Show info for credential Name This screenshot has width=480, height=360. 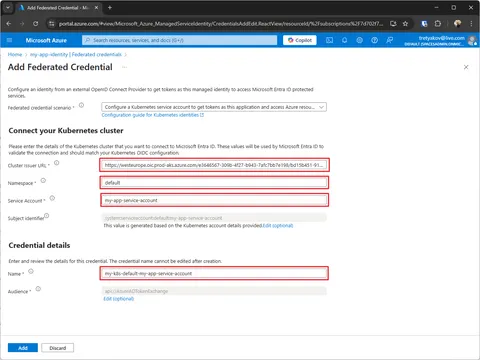pos(31,271)
